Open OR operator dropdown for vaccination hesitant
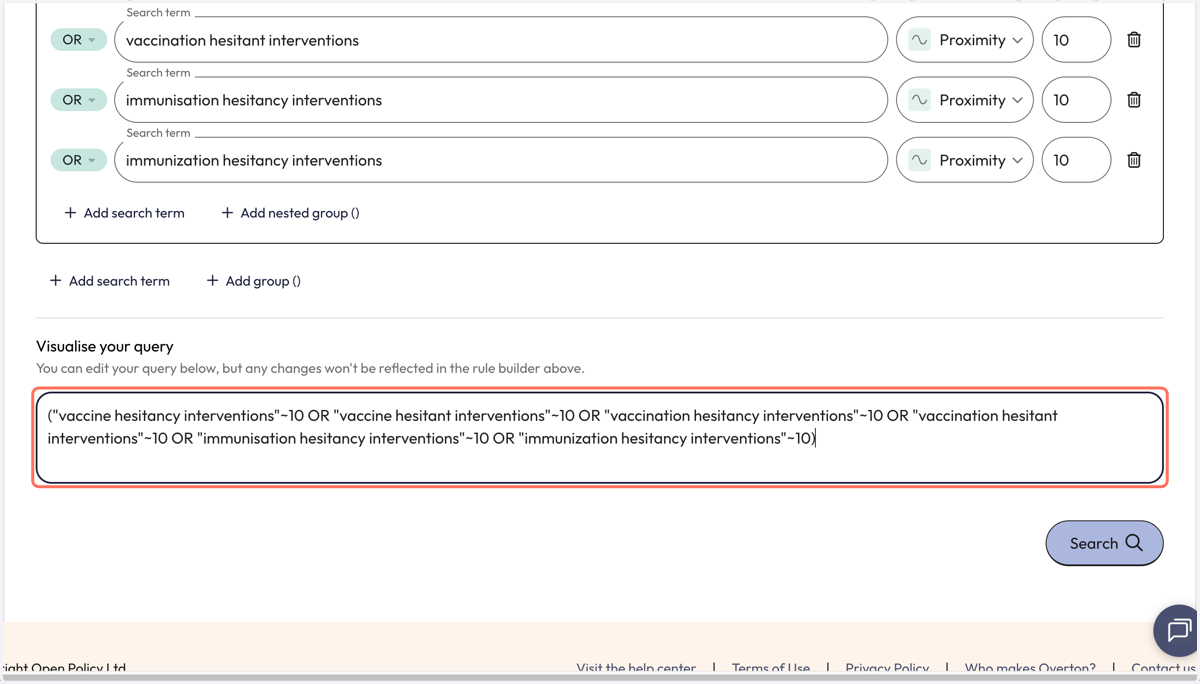Viewport: 1200px width, 684px height. (x=79, y=40)
